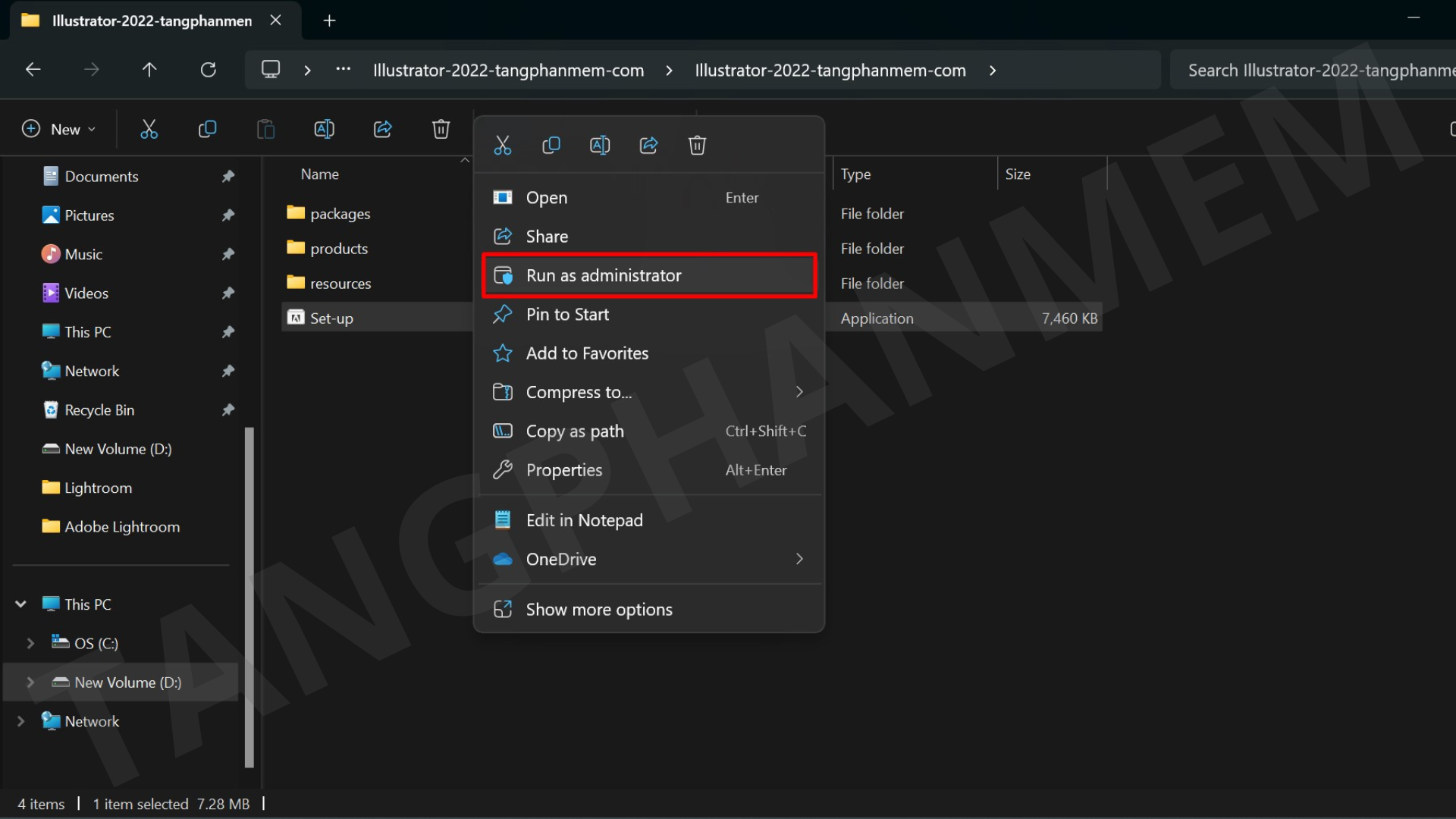The height and width of the screenshot is (819, 1456).
Task: Select Add to Favorites
Action: 649,353
